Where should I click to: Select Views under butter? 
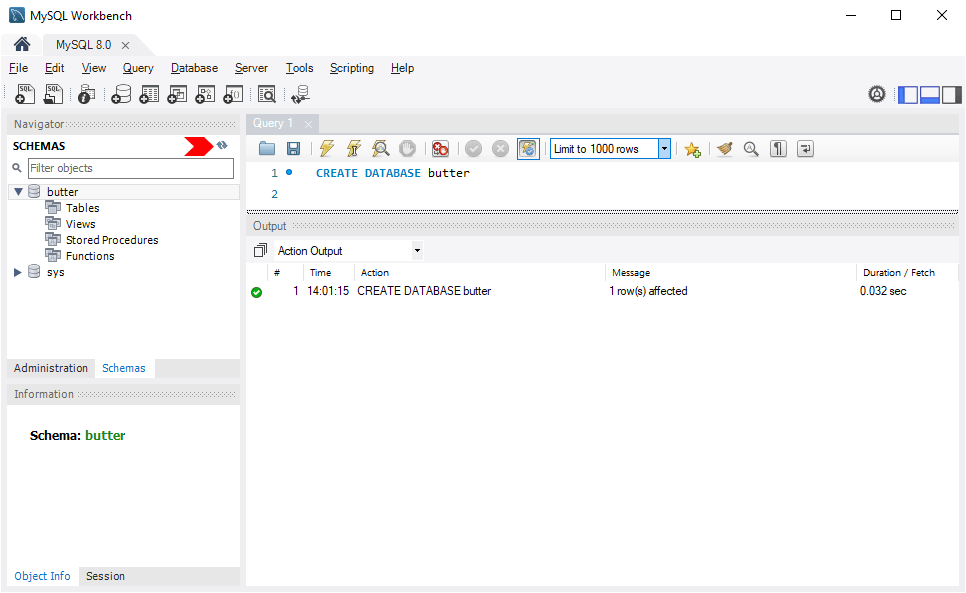coord(81,224)
